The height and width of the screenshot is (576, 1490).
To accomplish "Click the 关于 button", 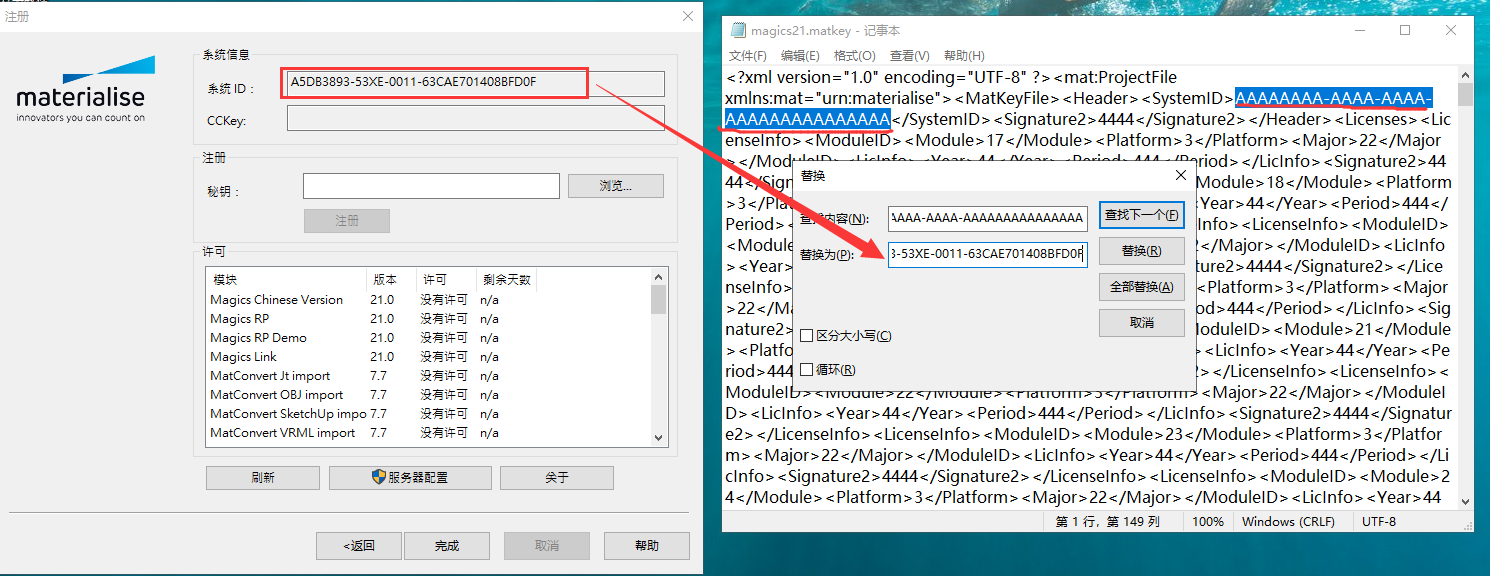I will [x=557, y=478].
